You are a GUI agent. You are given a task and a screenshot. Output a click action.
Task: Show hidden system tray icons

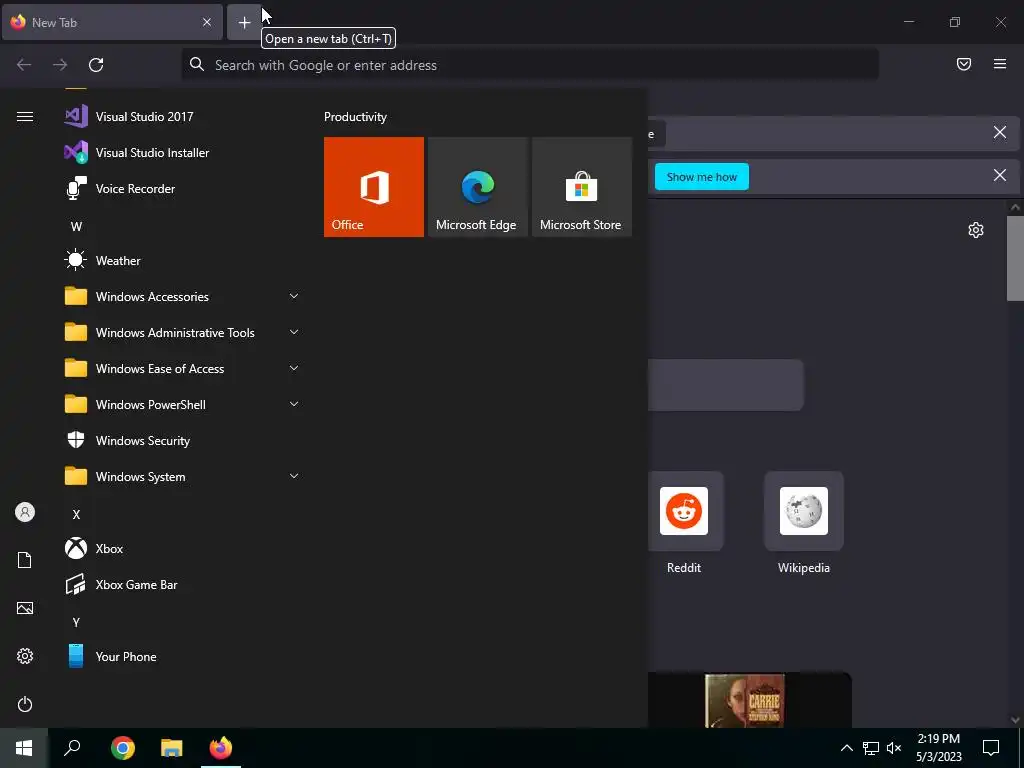coord(846,748)
